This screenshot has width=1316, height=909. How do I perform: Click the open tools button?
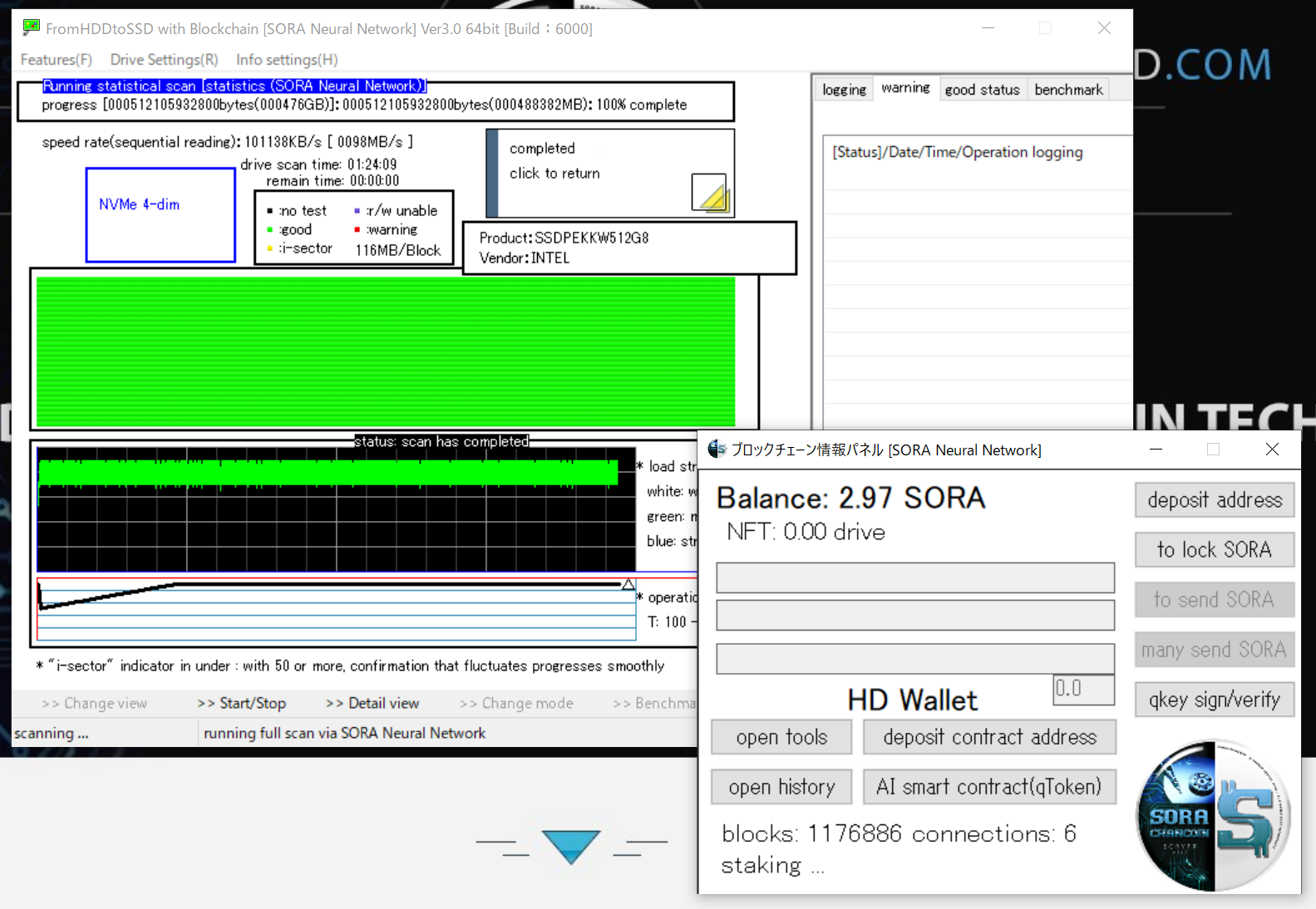[x=781, y=737]
